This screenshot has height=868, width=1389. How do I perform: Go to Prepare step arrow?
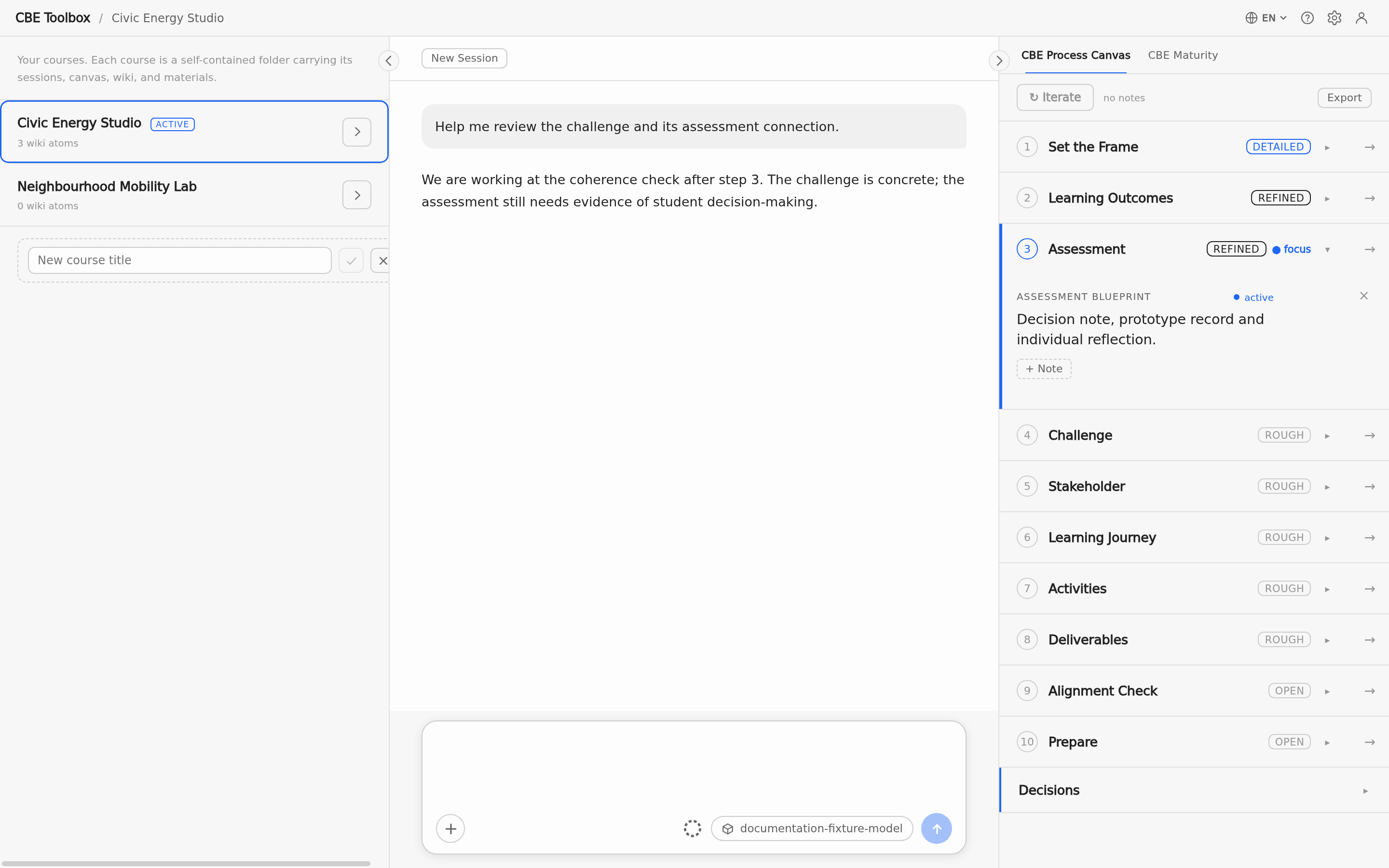1370,742
